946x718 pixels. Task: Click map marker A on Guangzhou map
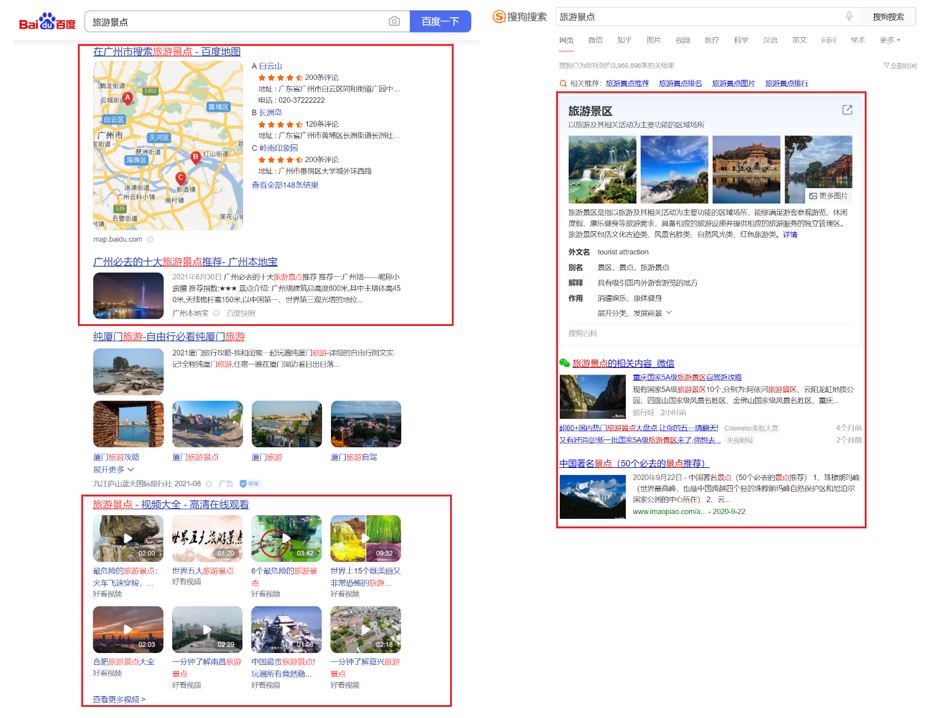[127, 98]
